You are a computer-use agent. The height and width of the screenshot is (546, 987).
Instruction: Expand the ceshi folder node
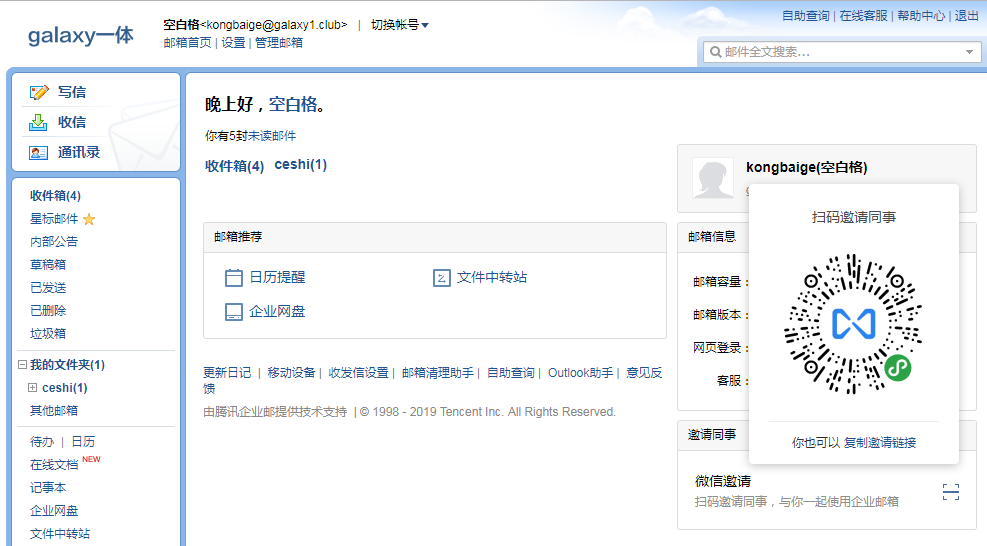pos(33,388)
